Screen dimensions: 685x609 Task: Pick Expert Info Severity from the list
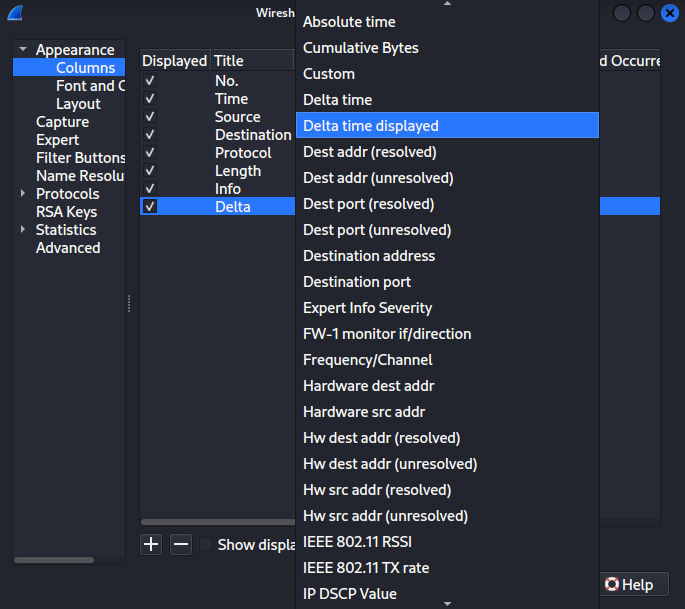(367, 308)
